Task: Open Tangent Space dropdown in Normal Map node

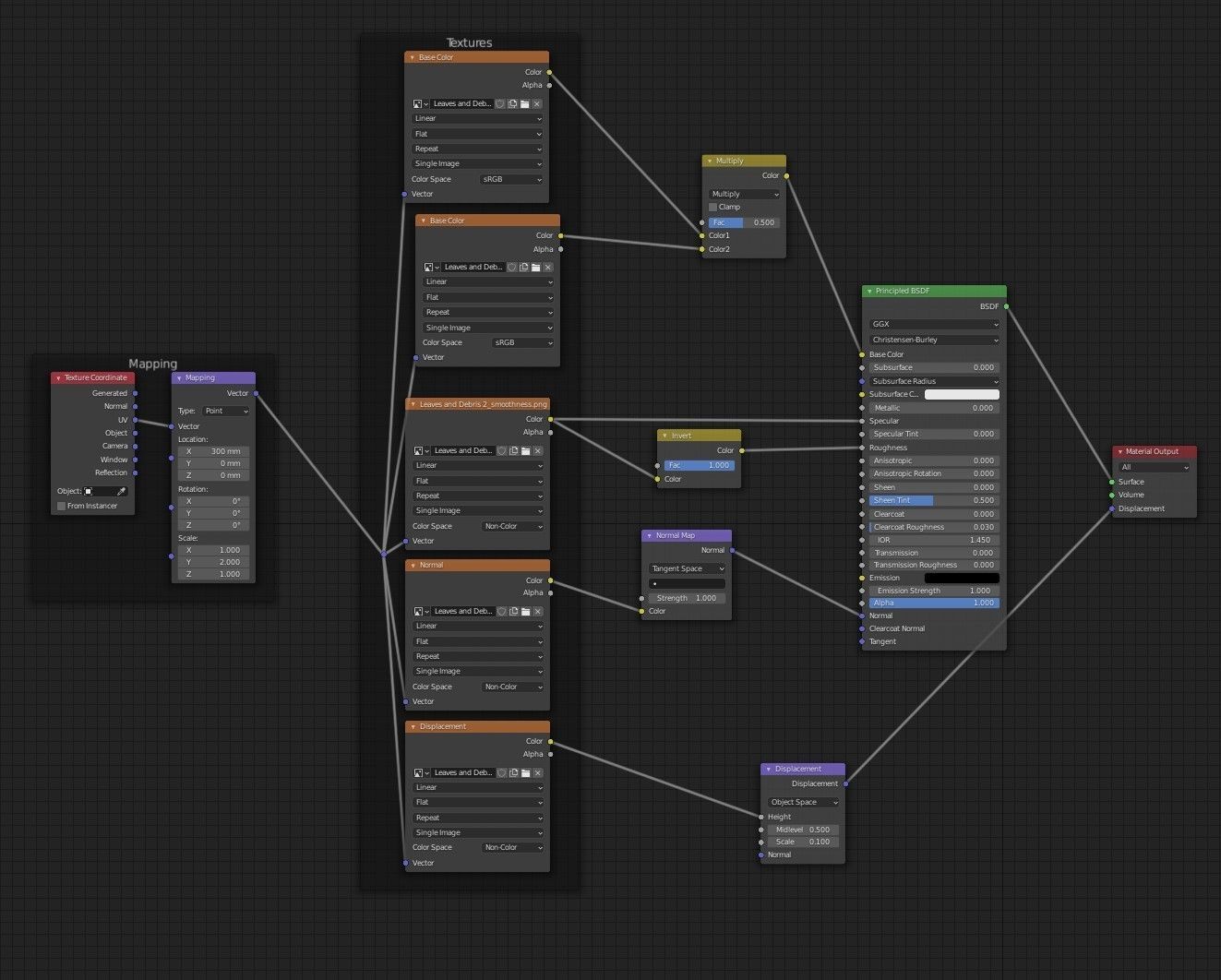Action: tap(688, 568)
